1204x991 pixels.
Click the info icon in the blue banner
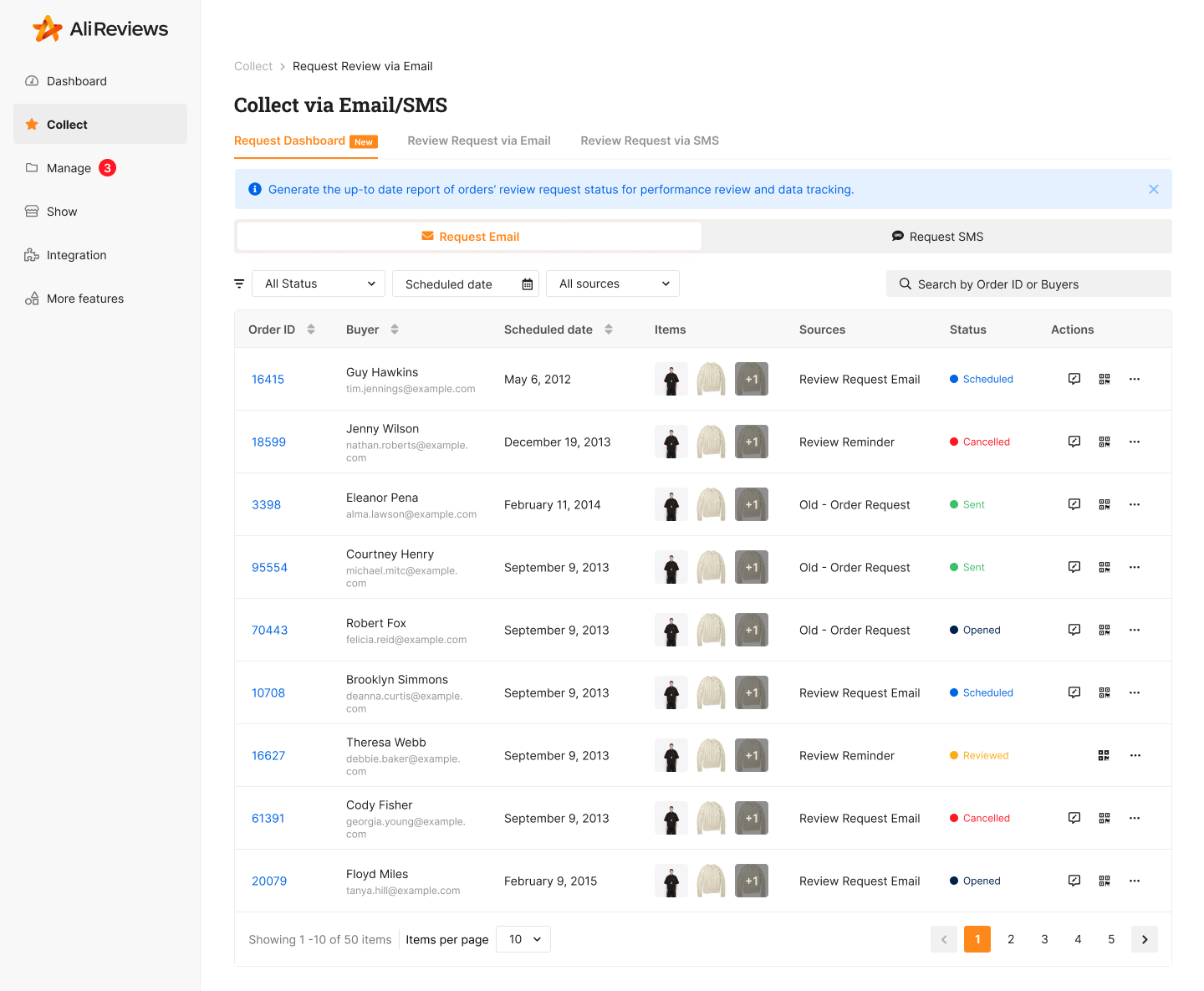click(255, 189)
